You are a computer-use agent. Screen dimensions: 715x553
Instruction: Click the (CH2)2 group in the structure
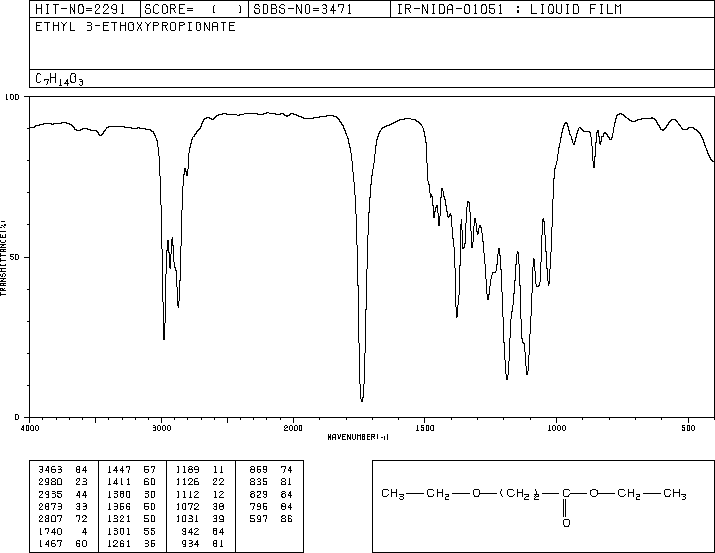point(520,494)
